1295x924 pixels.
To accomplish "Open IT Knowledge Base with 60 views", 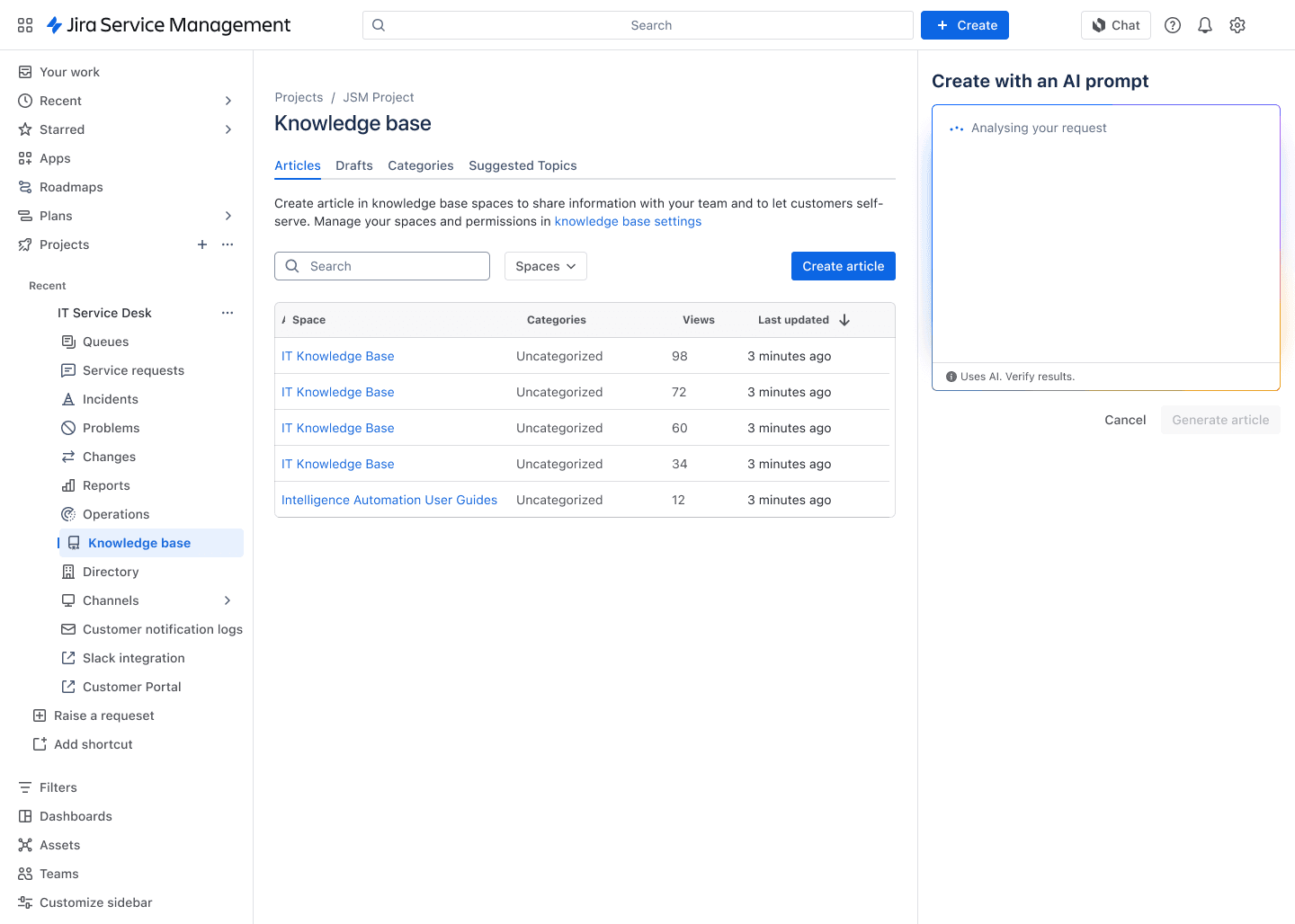I will 338,428.
